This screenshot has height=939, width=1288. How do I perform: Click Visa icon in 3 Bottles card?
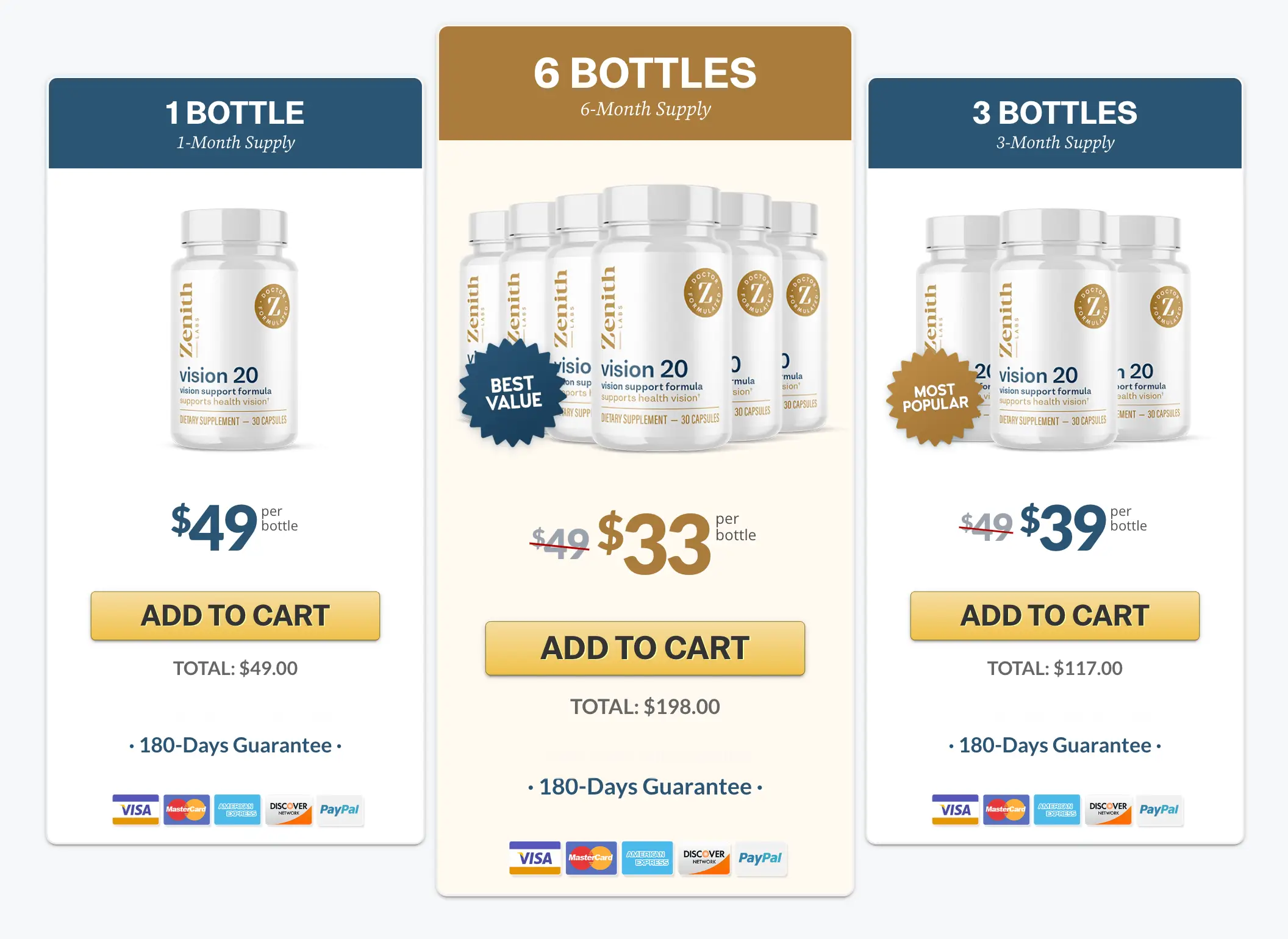955,809
